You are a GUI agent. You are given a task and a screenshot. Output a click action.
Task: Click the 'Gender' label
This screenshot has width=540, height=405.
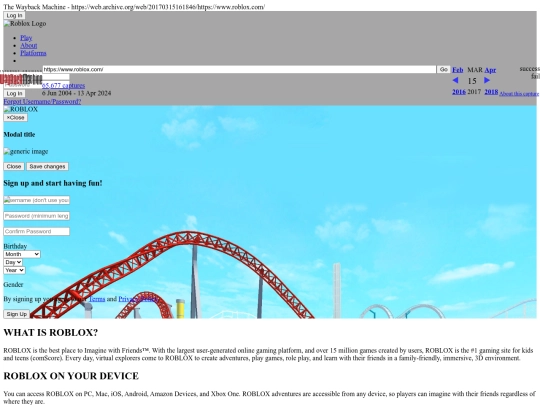[x=13, y=284]
